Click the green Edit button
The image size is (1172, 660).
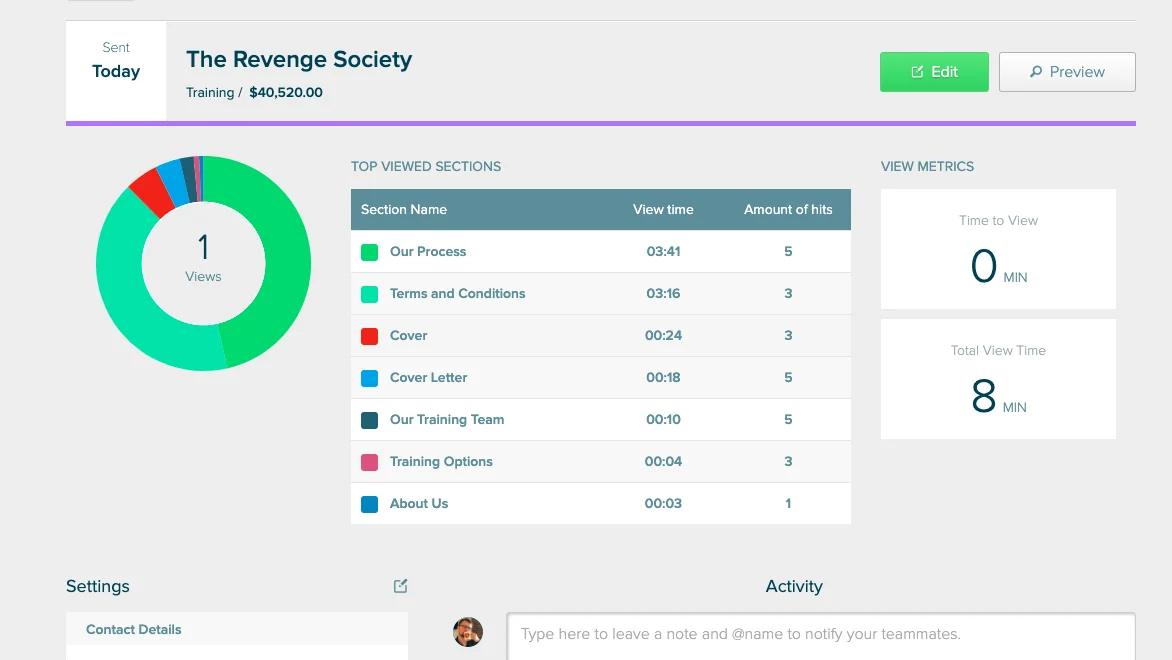coord(934,72)
